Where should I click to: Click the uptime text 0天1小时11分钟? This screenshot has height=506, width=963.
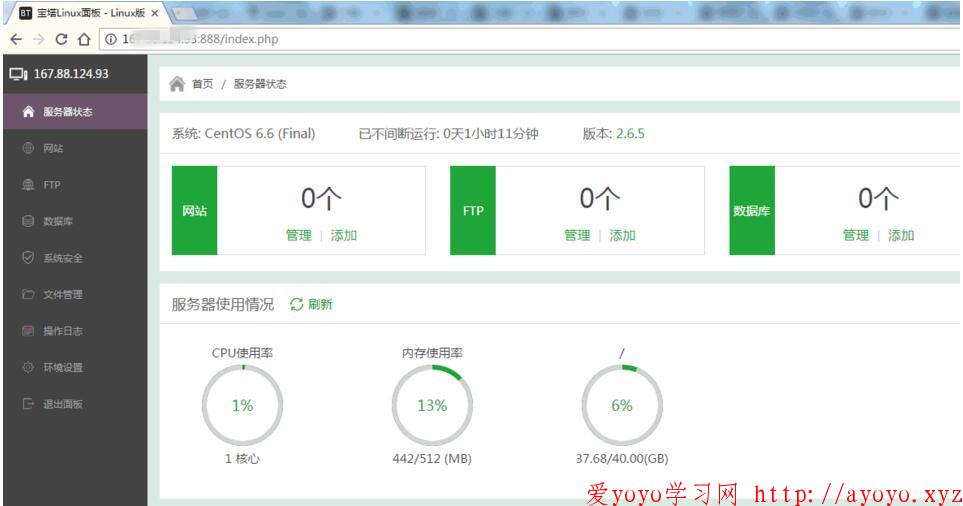491,134
